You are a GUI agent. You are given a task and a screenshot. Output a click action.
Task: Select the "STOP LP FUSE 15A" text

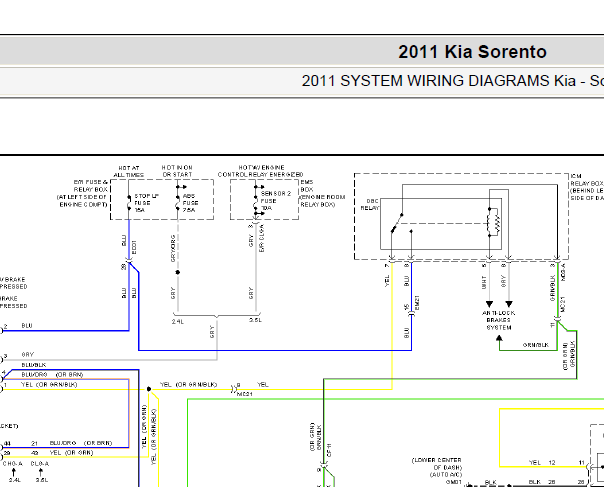pyautogui.click(x=146, y=203)
